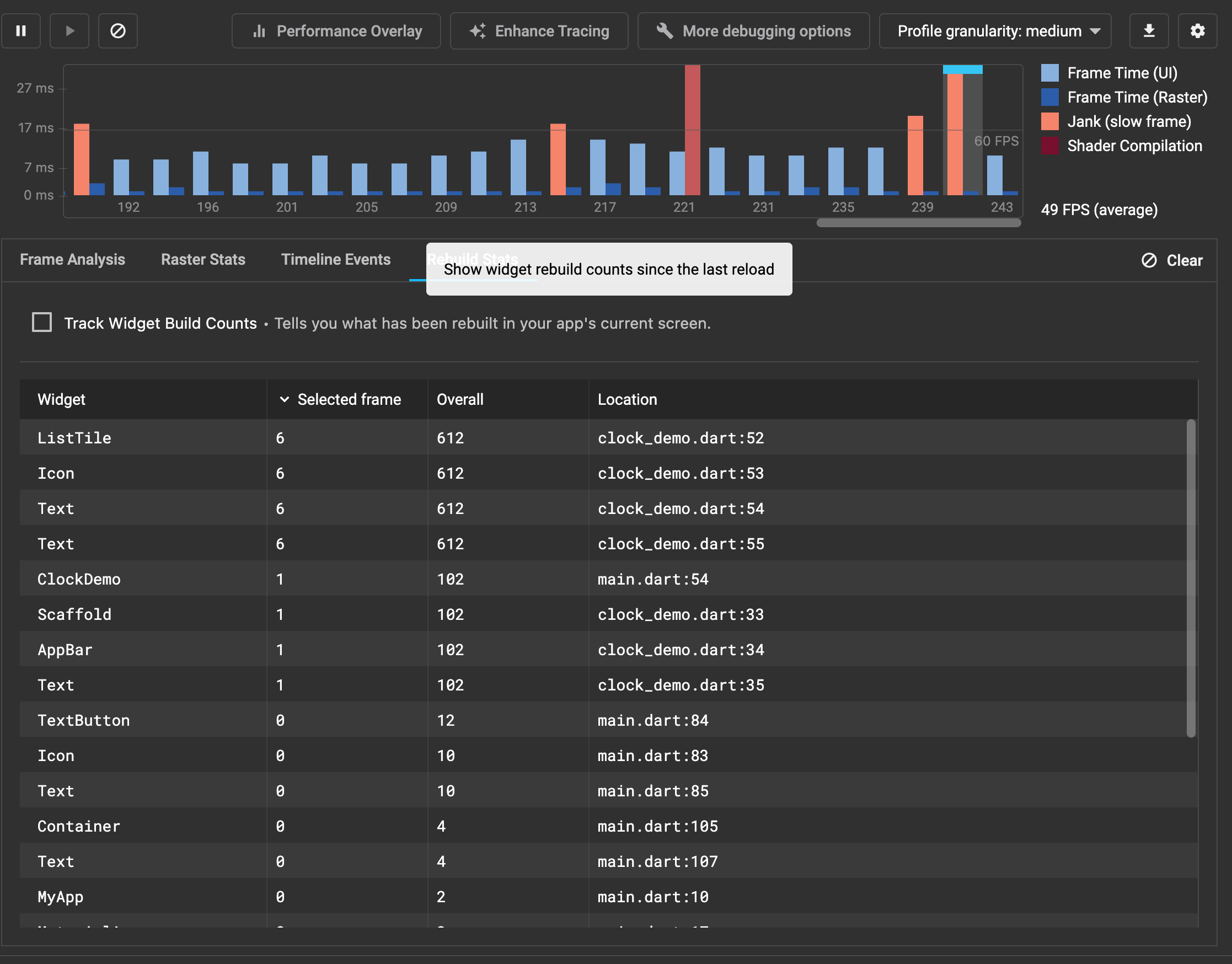
Task: Open Enhance Tracing options
Action: [x=539, y=31]
